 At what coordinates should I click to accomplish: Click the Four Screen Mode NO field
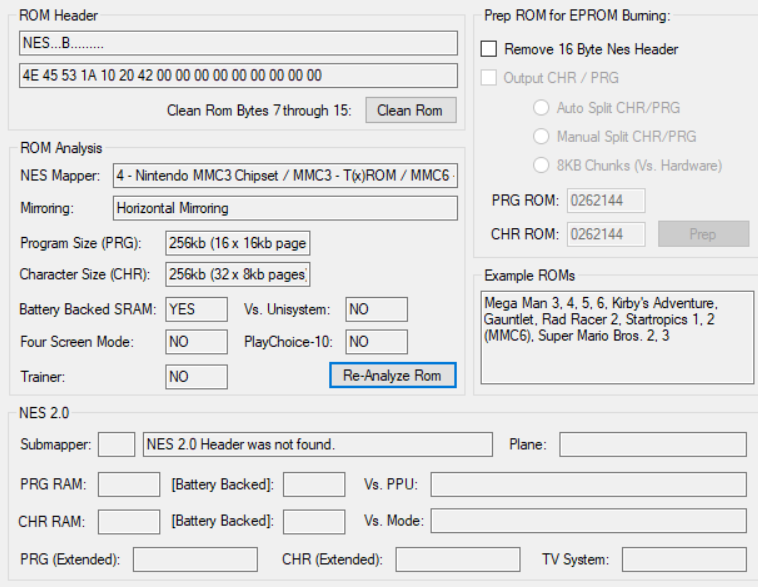coord(196,342)
